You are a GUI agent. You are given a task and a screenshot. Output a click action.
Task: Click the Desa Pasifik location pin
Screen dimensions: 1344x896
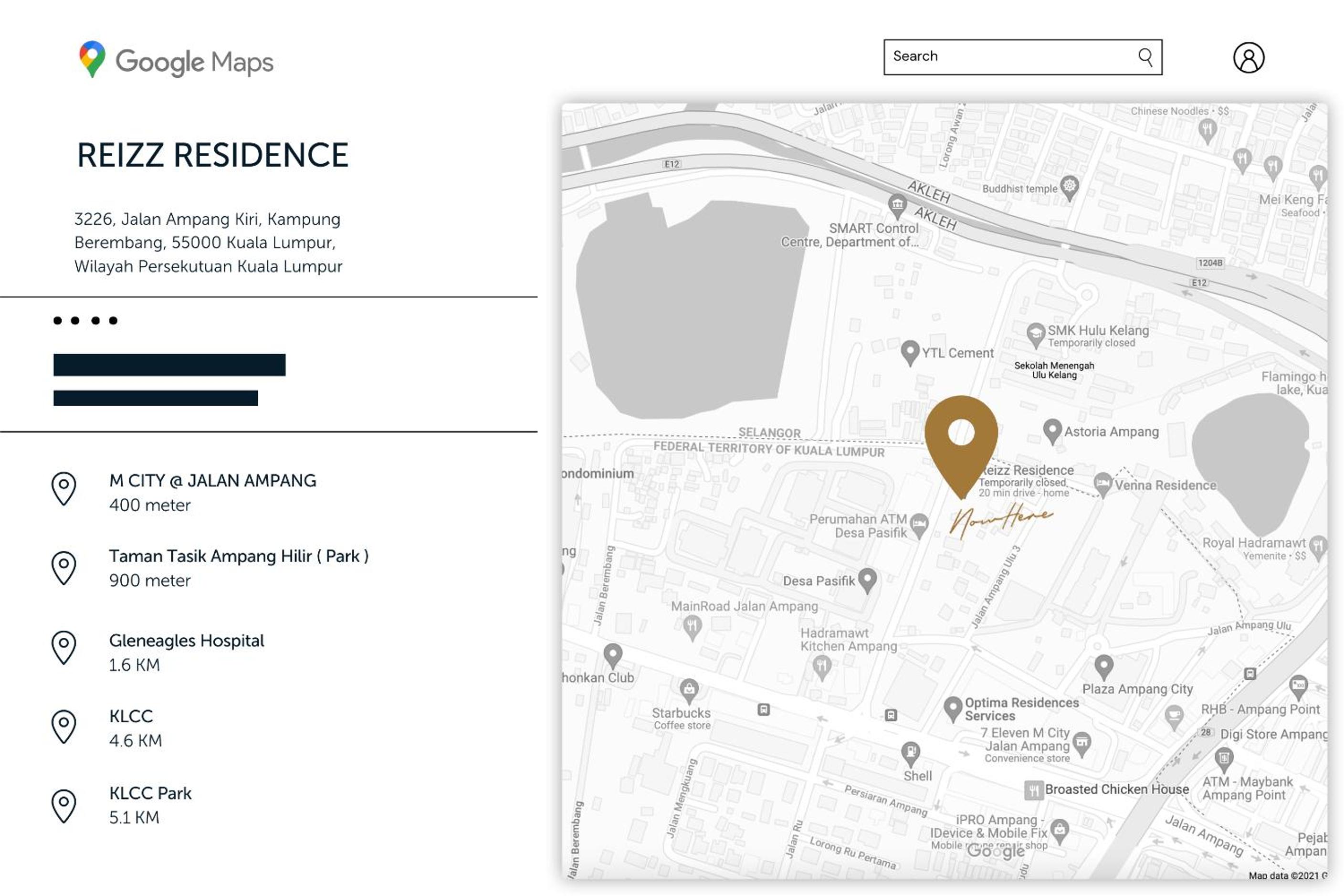[x=868, y=580]
